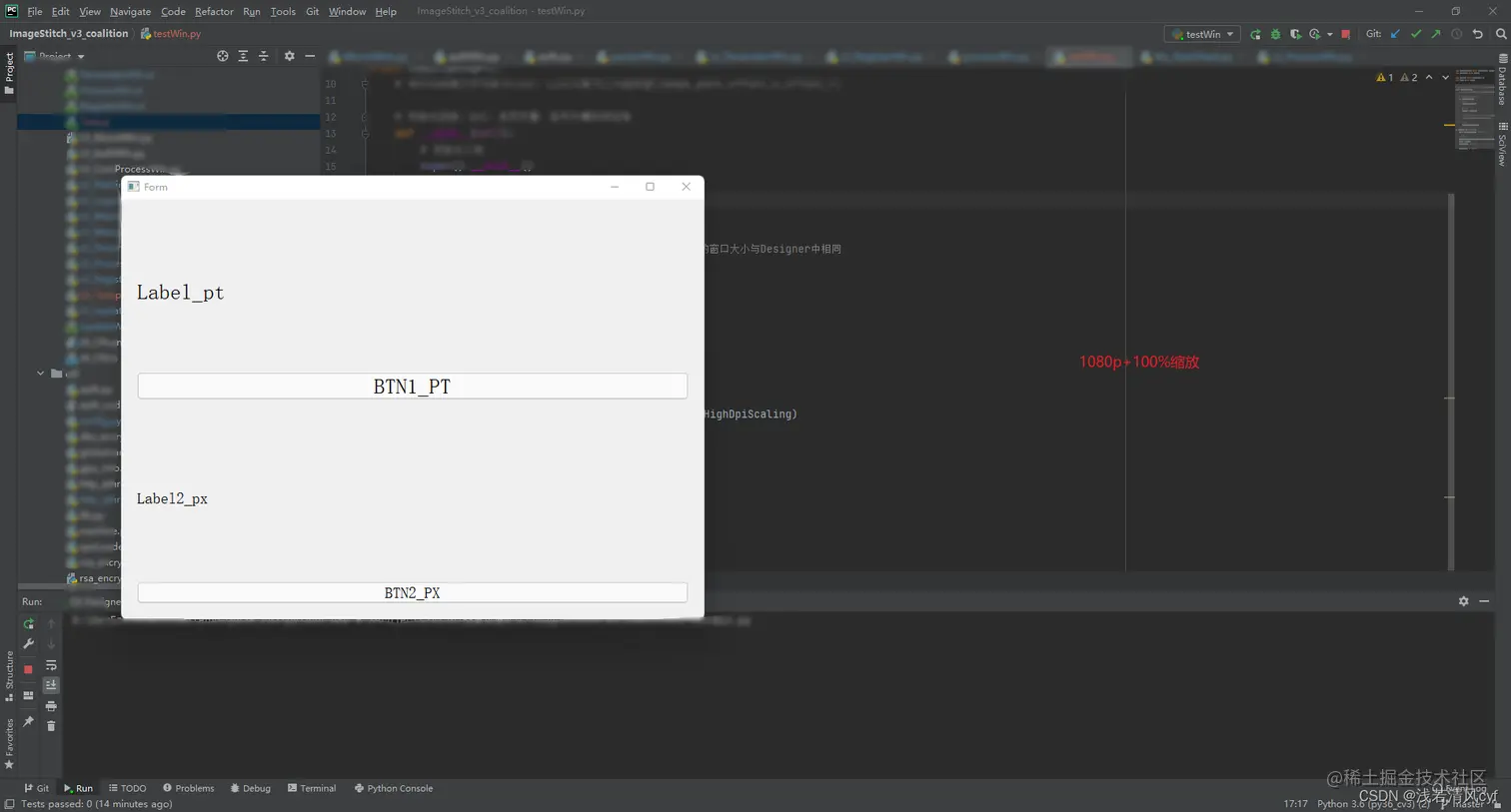Switch to the Problems tool window tab
Image resolution: width=1511 pixels, height=812 pixels.
pos(189,788)
